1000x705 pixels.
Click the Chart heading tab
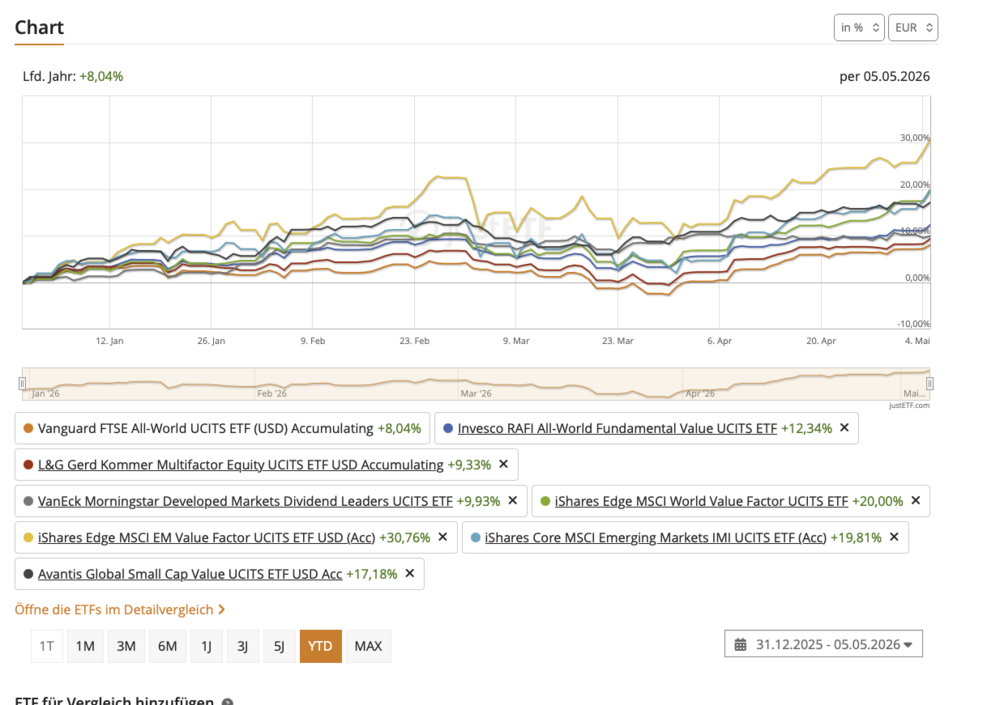pyautogui.click(x=39, y=28)
